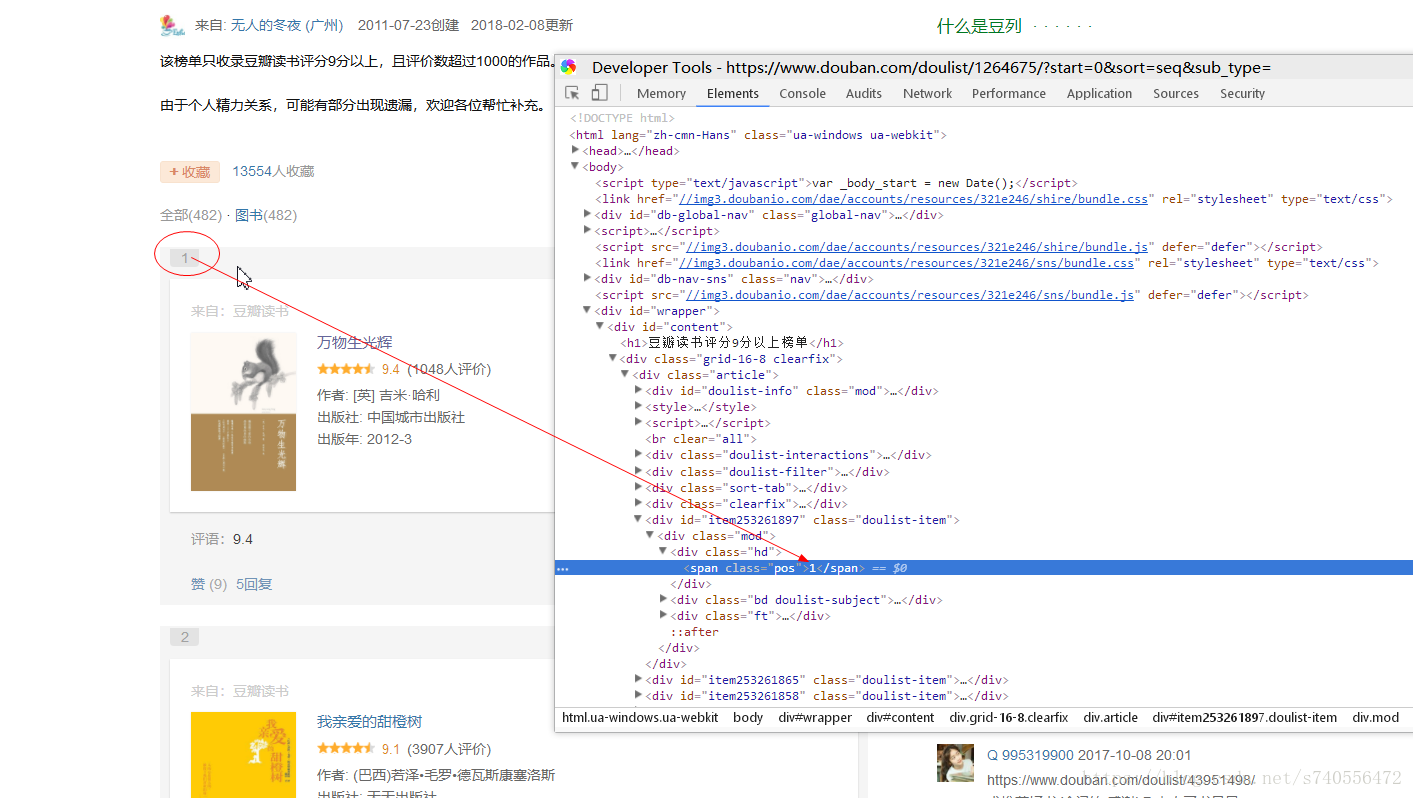Open the Application tab

pyautogui.click(x=1099, y=93)
